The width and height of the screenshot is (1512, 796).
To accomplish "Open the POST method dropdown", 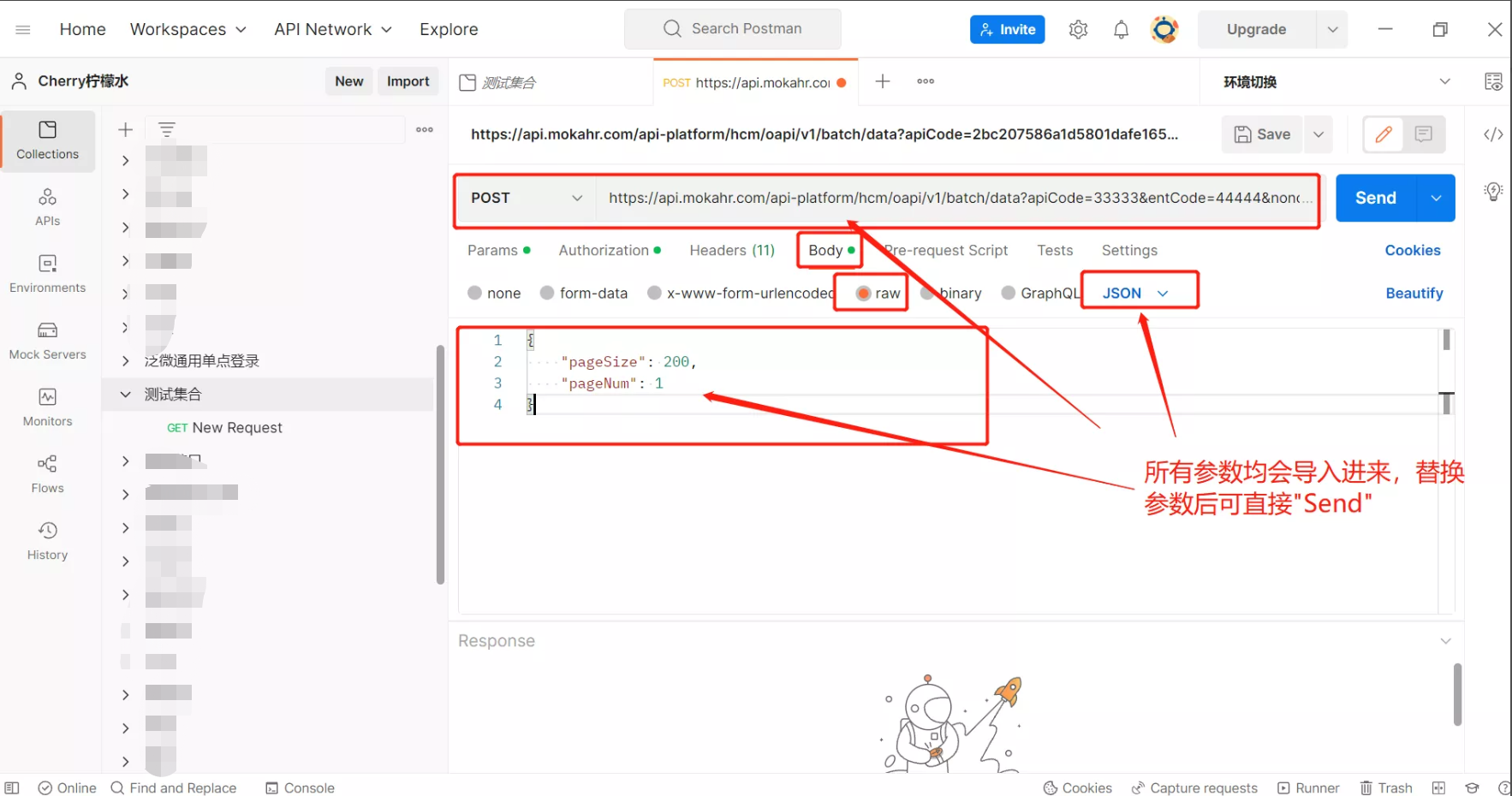I will (526, 198).
